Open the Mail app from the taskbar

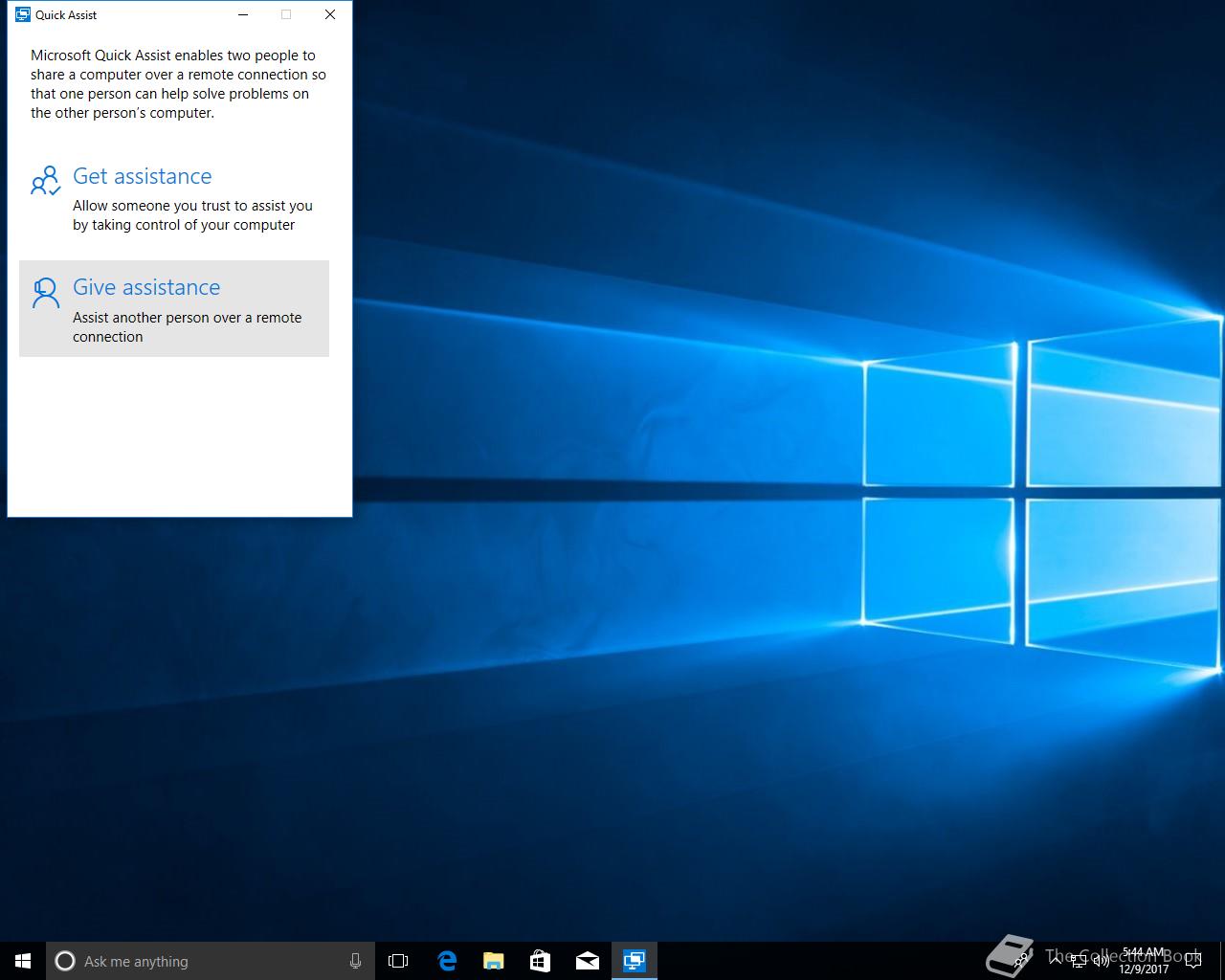[x=587, y=961]
